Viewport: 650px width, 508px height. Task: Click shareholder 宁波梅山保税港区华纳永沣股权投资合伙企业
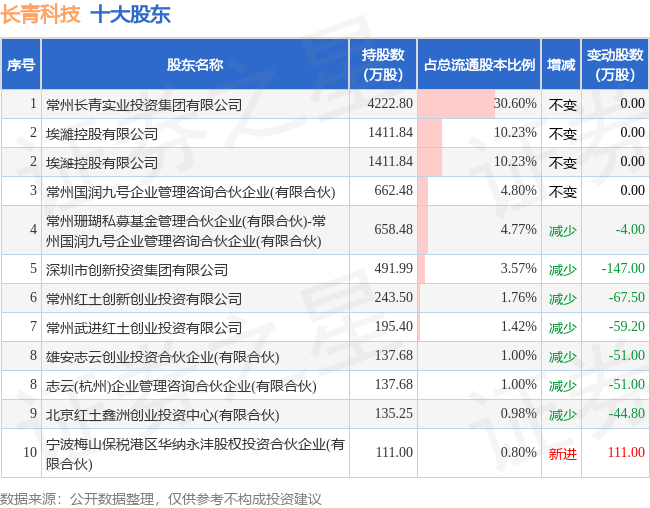coord(195,454)
